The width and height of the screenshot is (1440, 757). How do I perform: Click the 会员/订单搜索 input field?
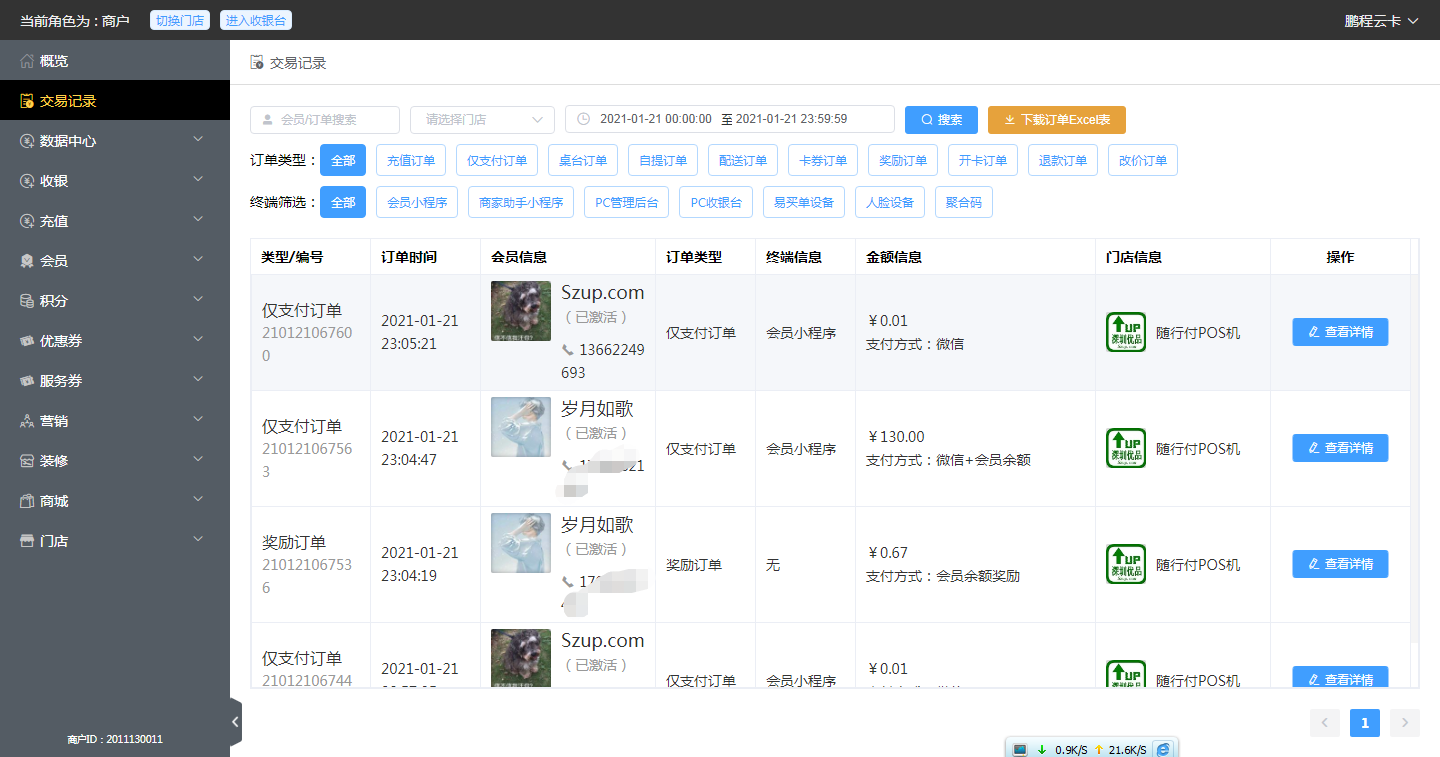325,119
